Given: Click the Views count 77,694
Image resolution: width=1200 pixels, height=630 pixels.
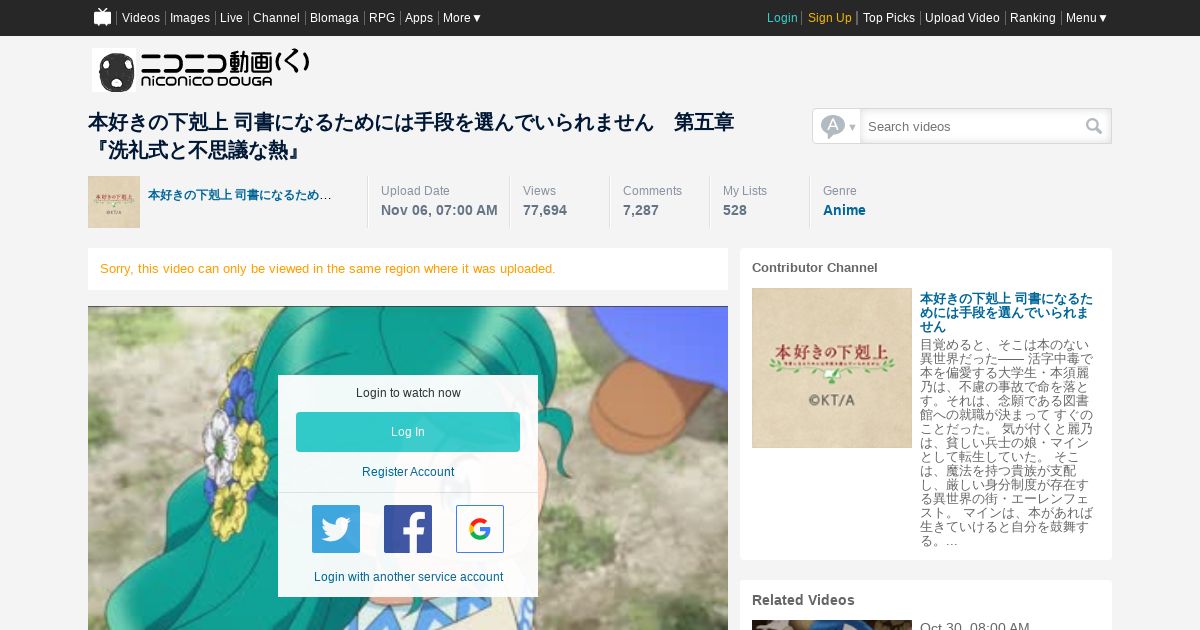Looking at the screenshot, I should click(545, 210).
